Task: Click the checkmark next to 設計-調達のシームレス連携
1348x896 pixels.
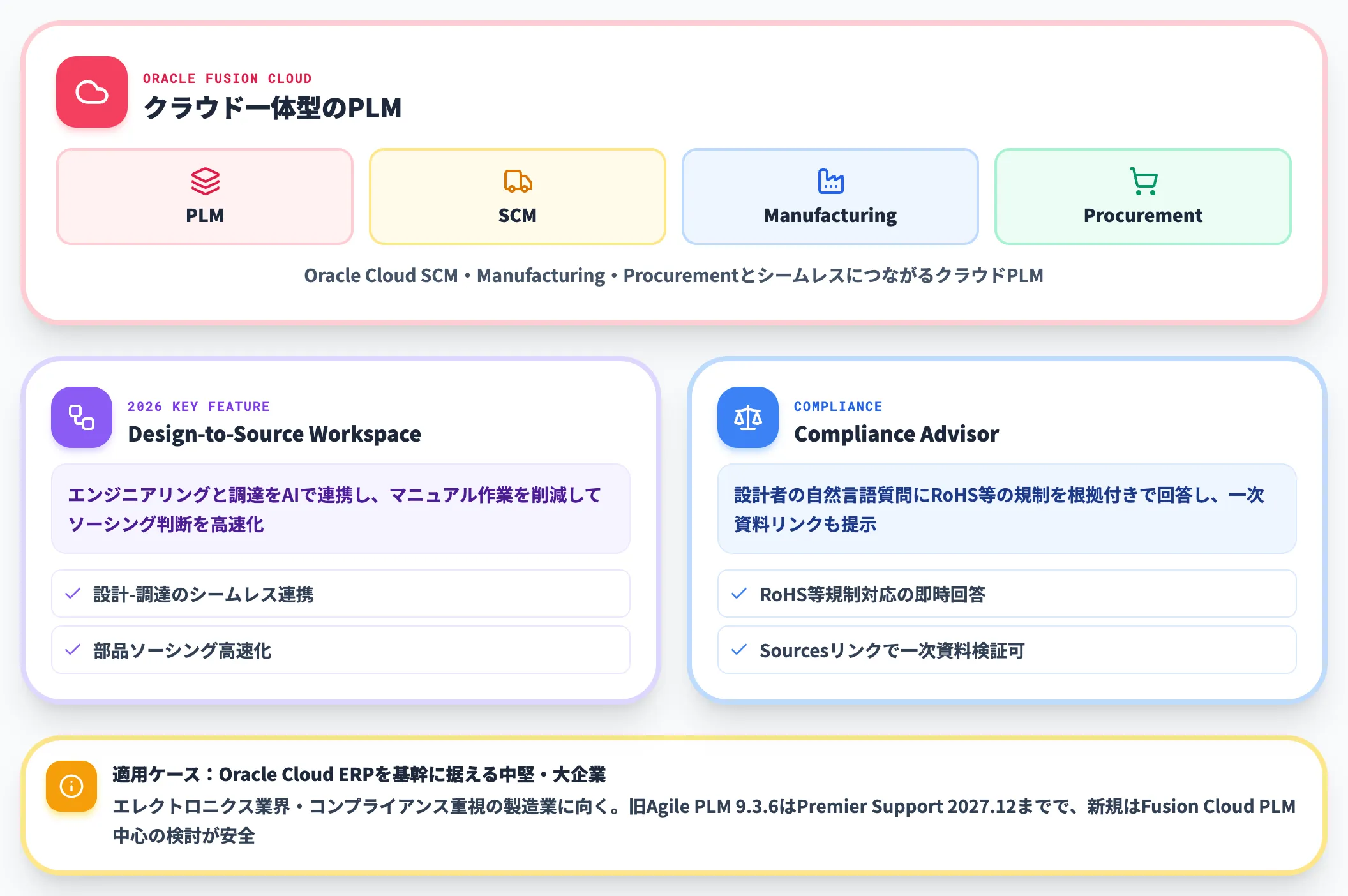Action: pyautogui.click(x=73, y=594)
